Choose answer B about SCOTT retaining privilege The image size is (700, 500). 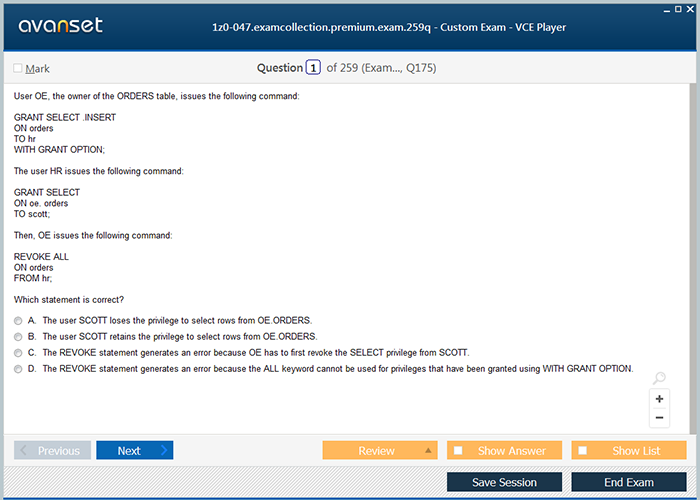(18, 337)
